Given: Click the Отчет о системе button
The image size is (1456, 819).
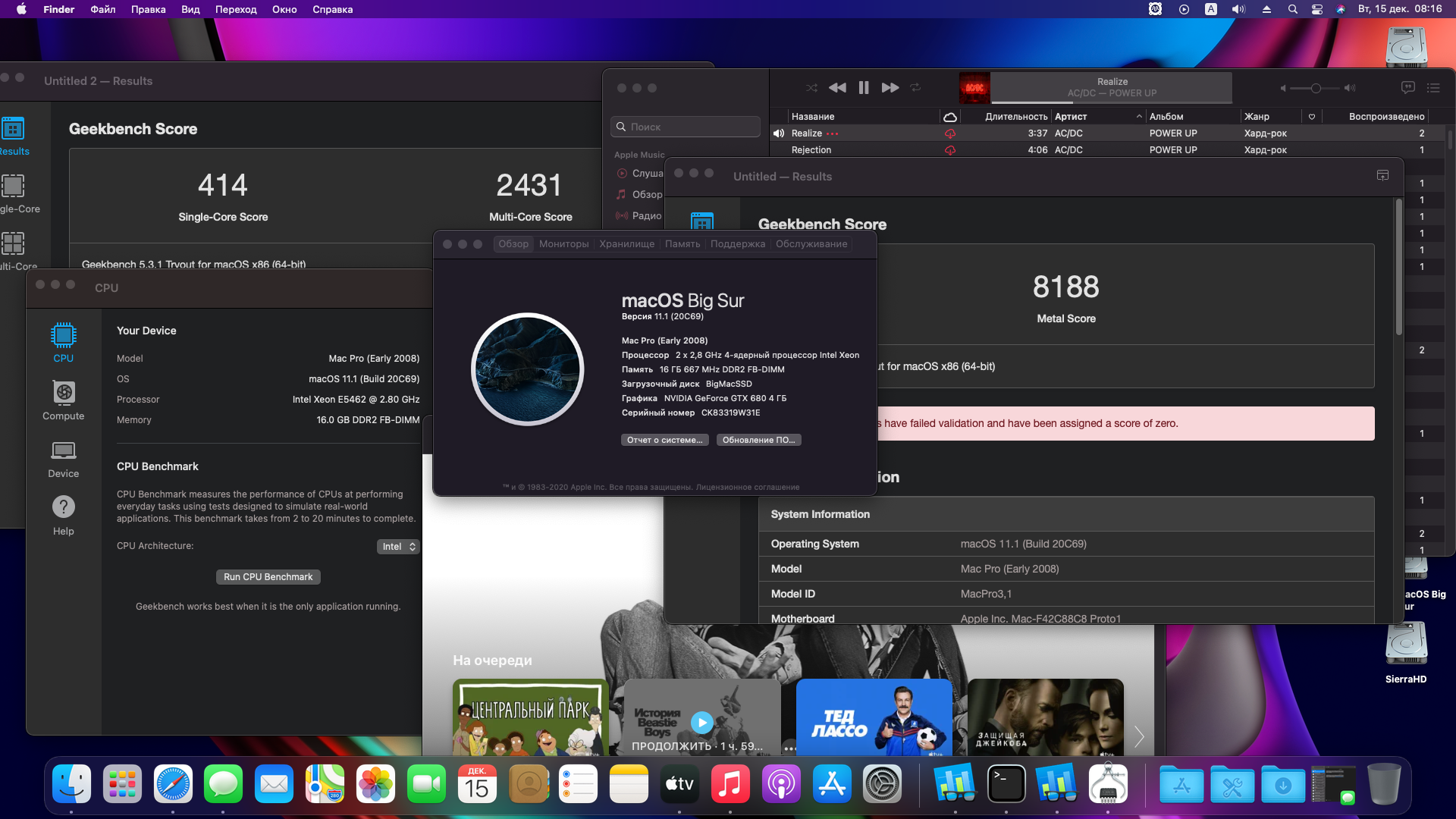Looking at the screenshot, I should (664, 440).
